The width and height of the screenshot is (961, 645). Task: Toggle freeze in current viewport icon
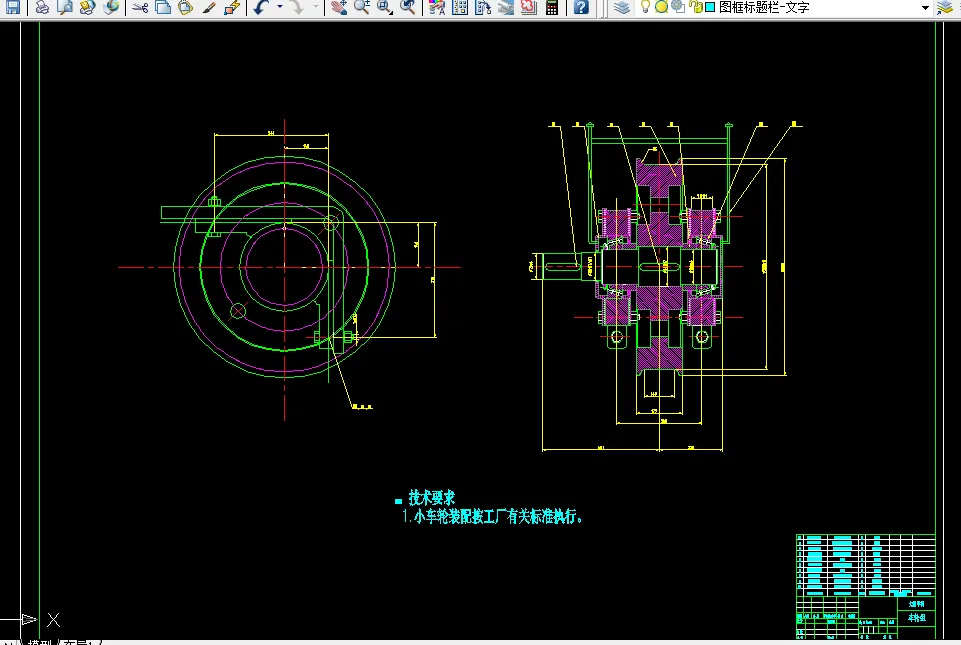pyautogui.click(x=678, y=7)
